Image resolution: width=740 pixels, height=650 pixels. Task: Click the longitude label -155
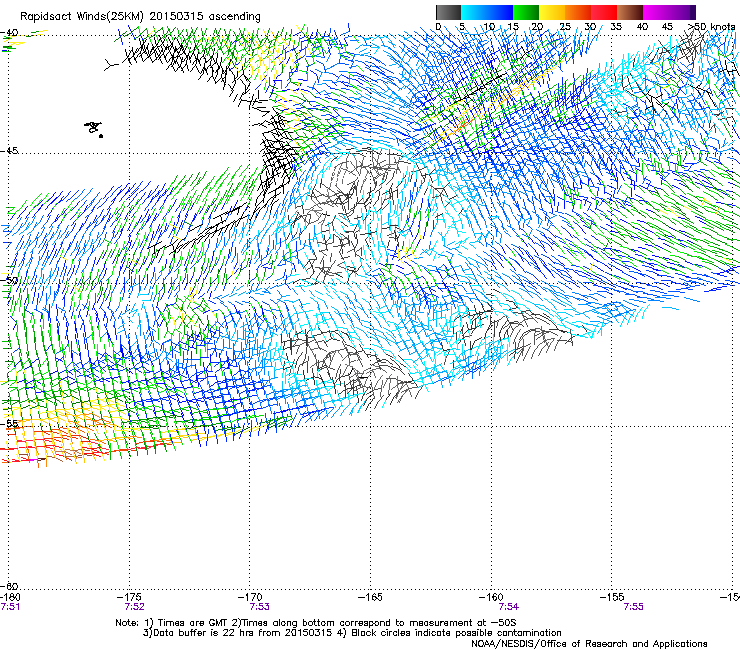point(612,598)
